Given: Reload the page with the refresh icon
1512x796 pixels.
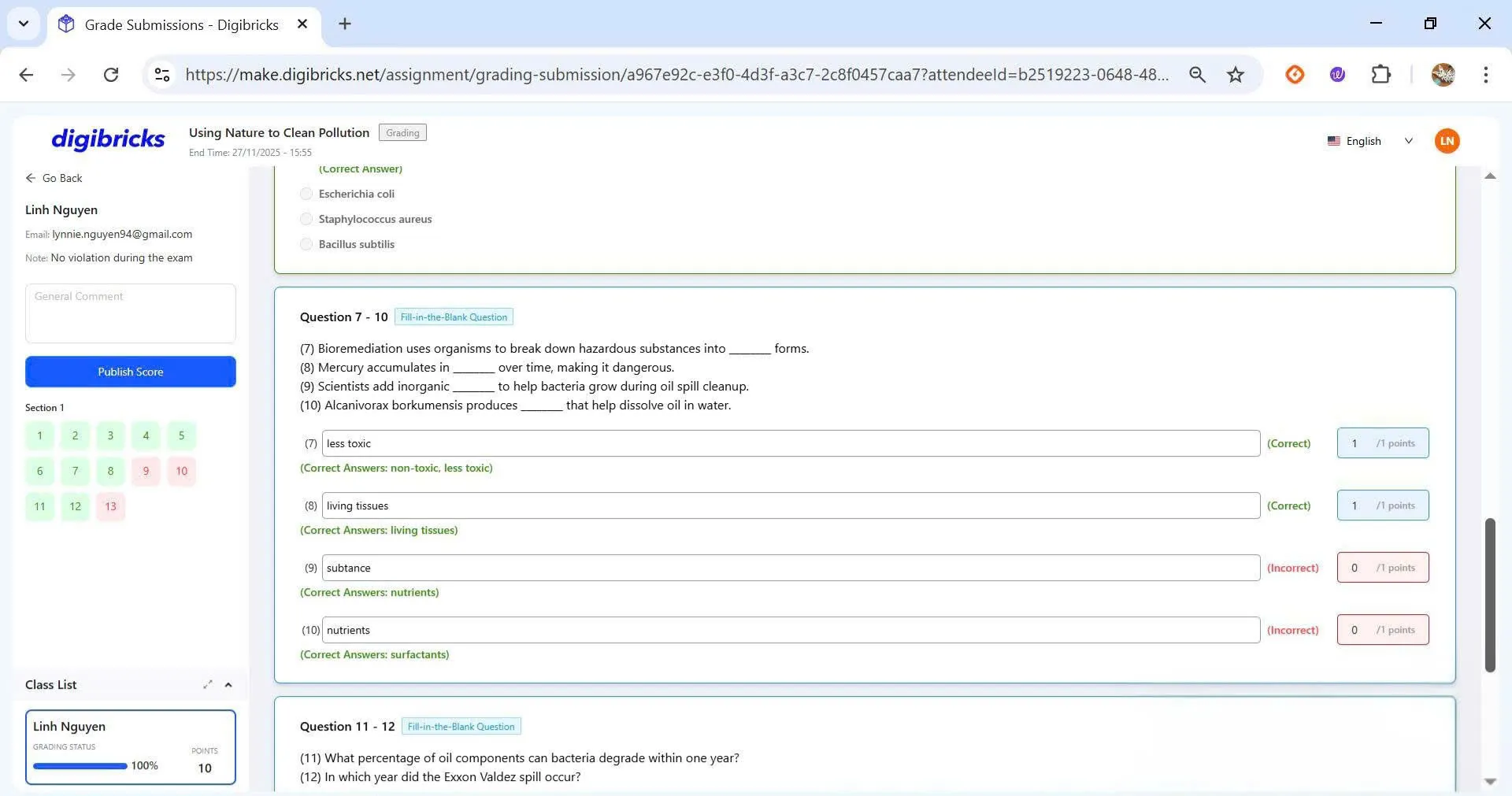Looking at the screenshot, I should click(111, 75).
